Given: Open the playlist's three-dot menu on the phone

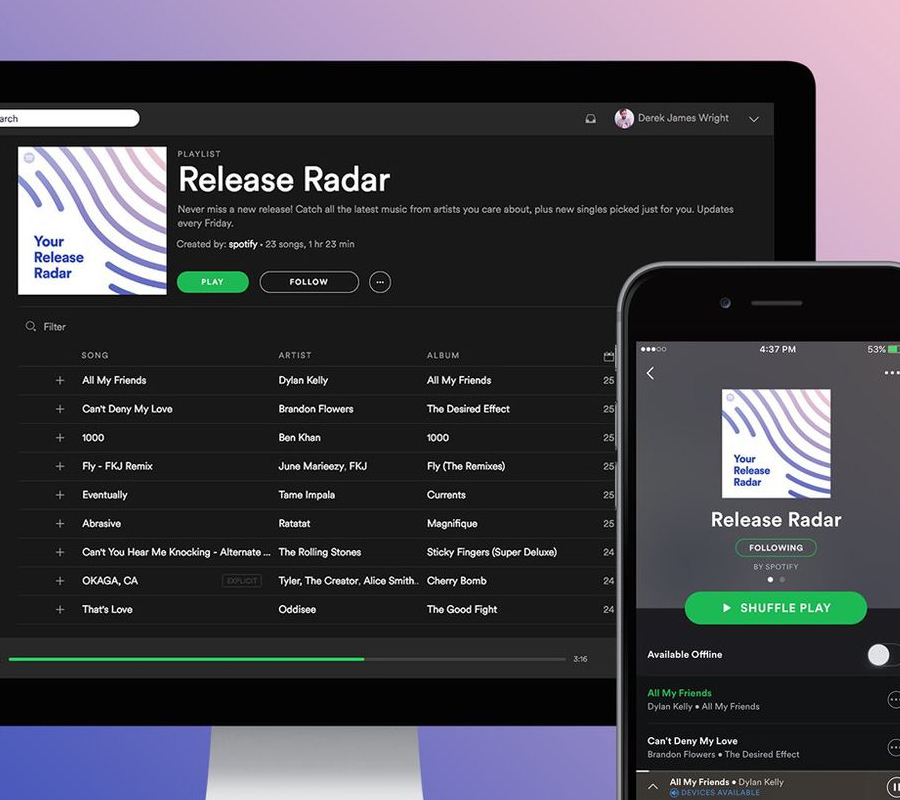Looking at the screenshot, I should pyautogui.click(x=893, y=372).
